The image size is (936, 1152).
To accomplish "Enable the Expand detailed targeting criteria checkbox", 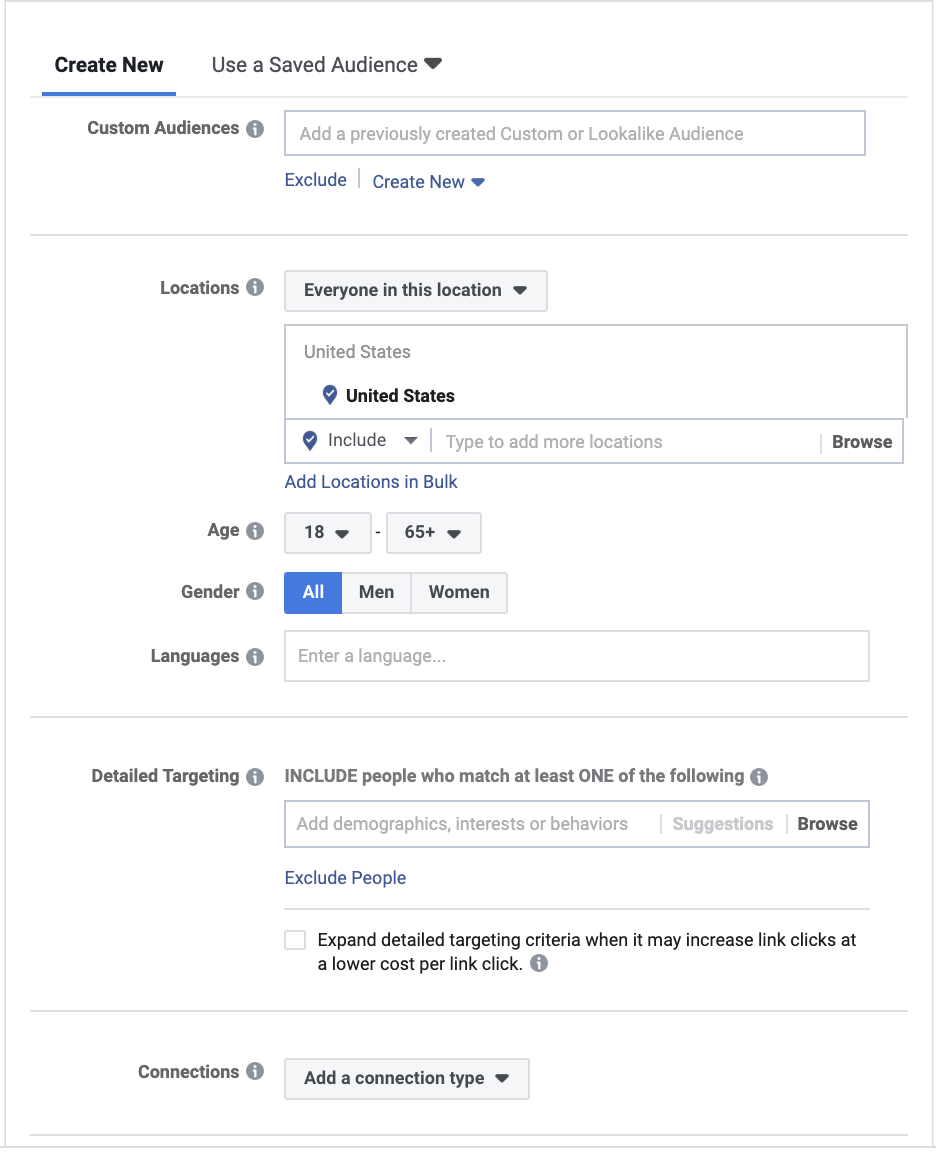I will [x=295, y=940].
